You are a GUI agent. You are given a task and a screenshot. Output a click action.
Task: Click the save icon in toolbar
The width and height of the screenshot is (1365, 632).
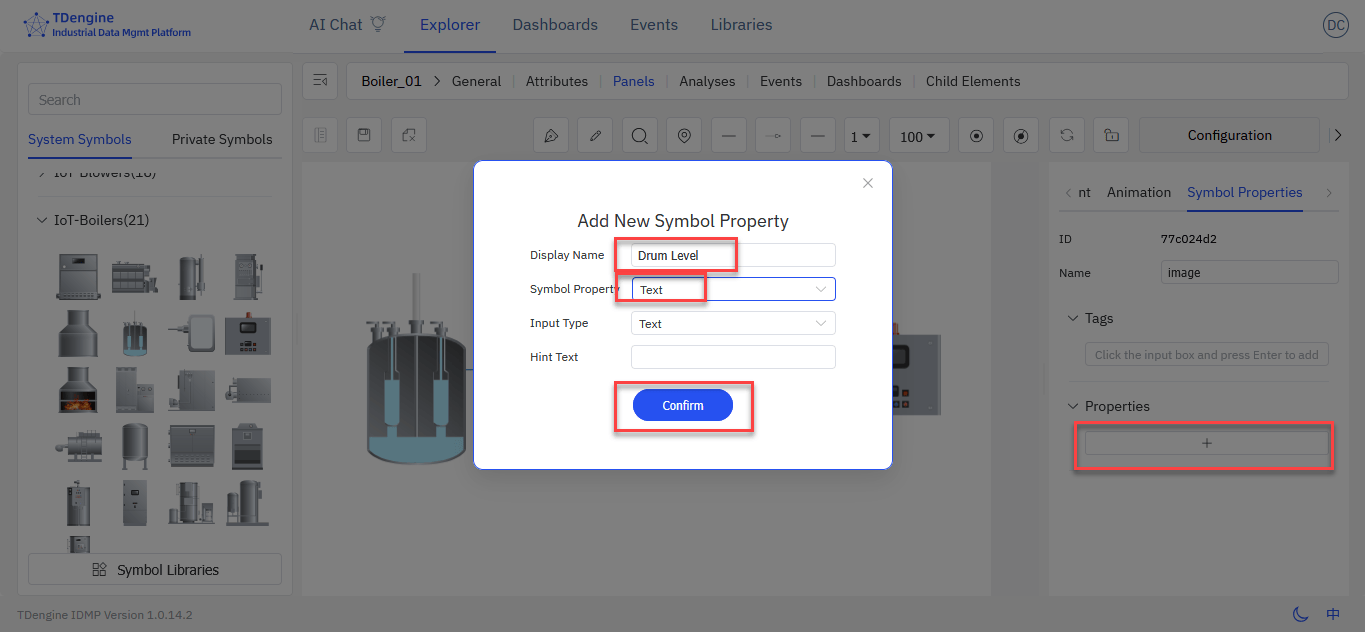point(364,135)
